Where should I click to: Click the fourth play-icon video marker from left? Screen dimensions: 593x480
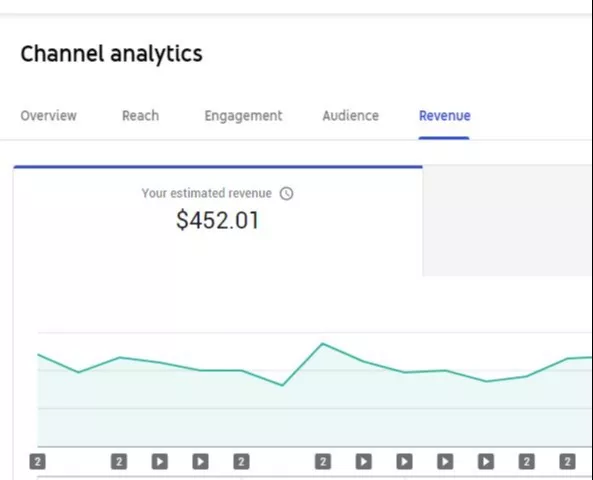(404, 461)
